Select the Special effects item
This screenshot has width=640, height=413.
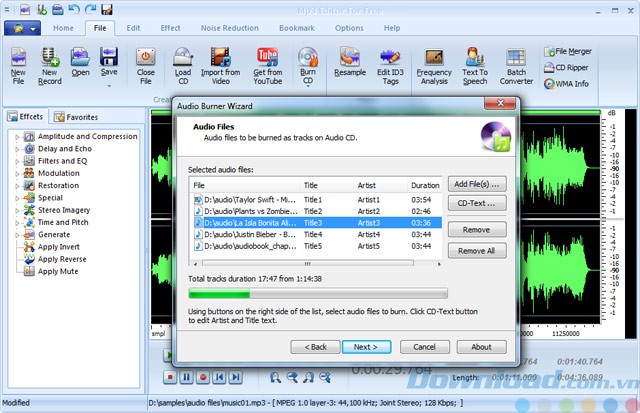50,198
